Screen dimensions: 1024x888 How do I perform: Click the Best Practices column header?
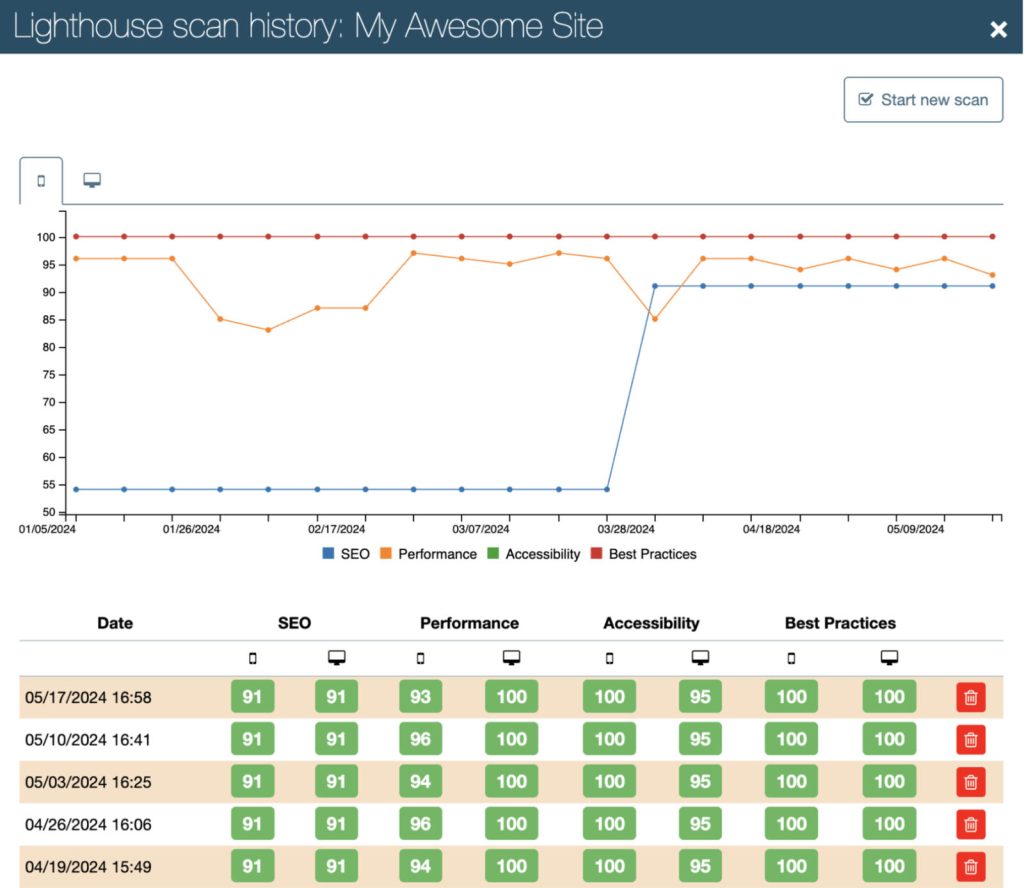pos(840,623)
